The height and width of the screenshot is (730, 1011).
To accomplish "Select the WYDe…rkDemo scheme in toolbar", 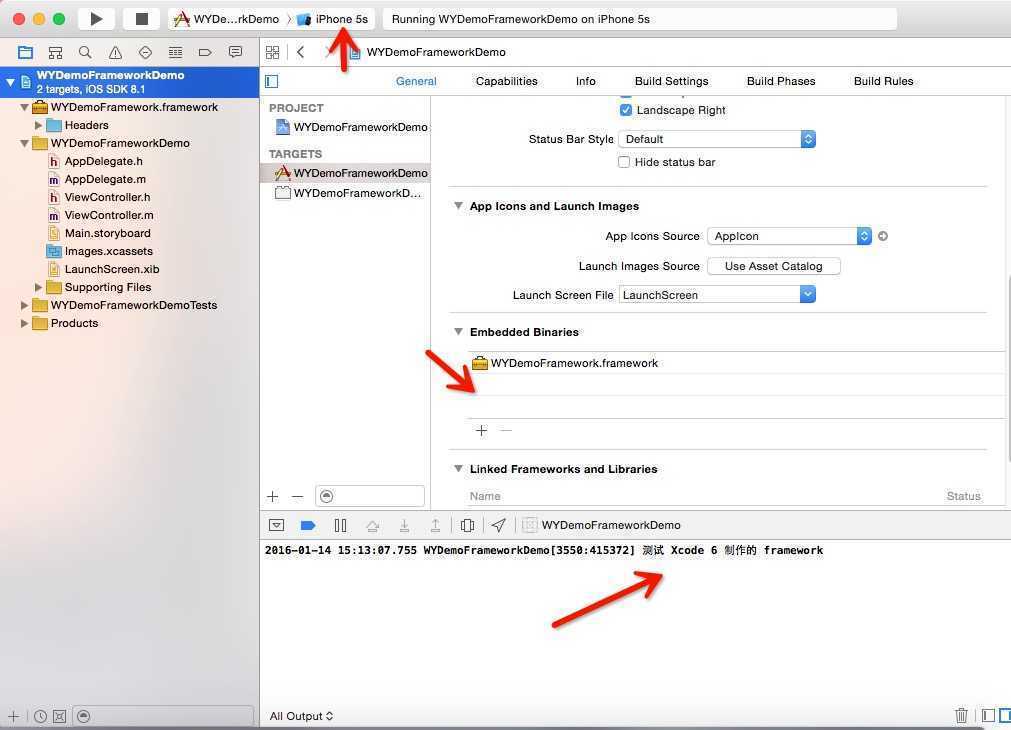I will [227, 19].
